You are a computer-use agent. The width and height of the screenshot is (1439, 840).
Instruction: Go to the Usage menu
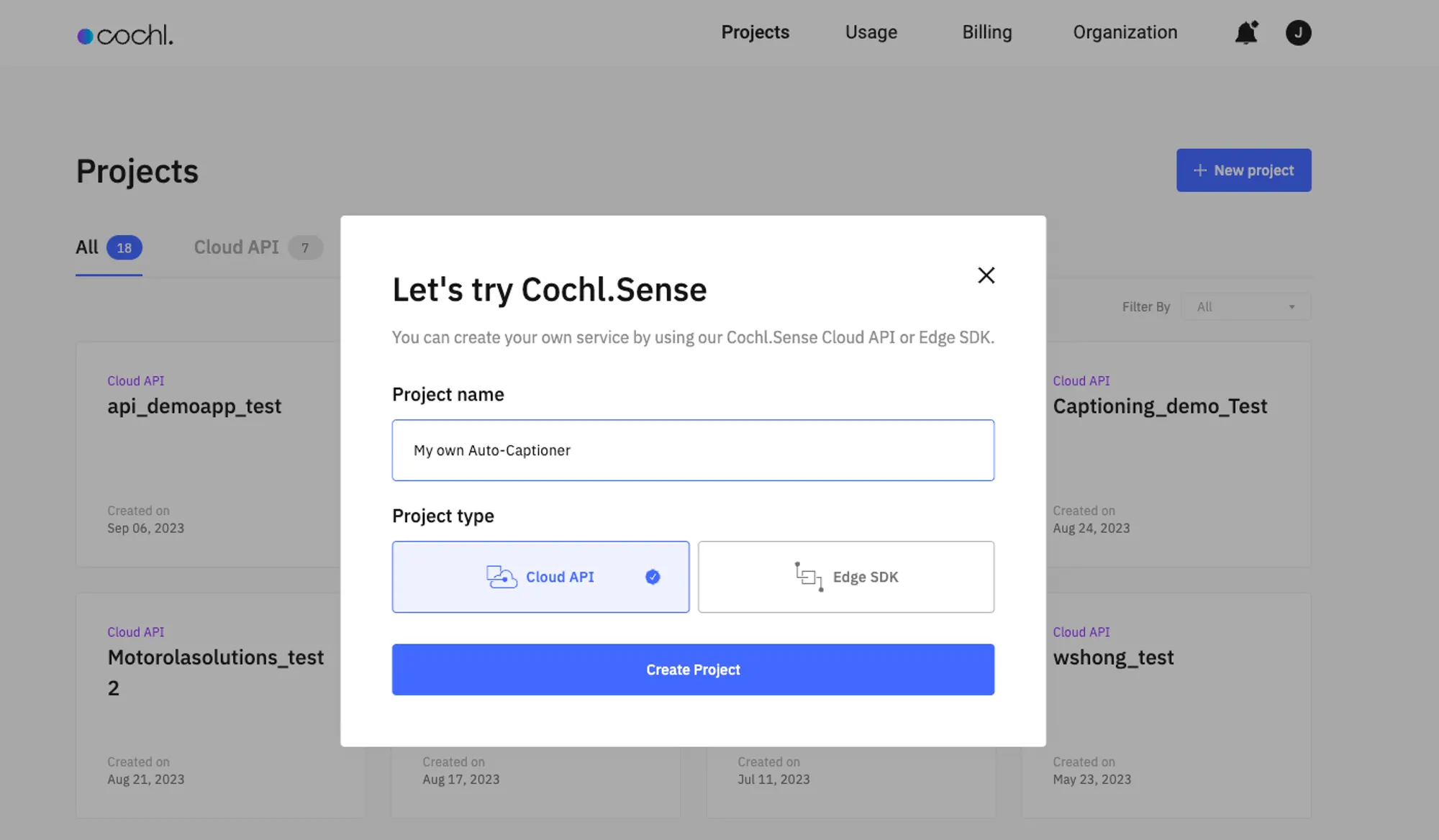coord(871,32)
